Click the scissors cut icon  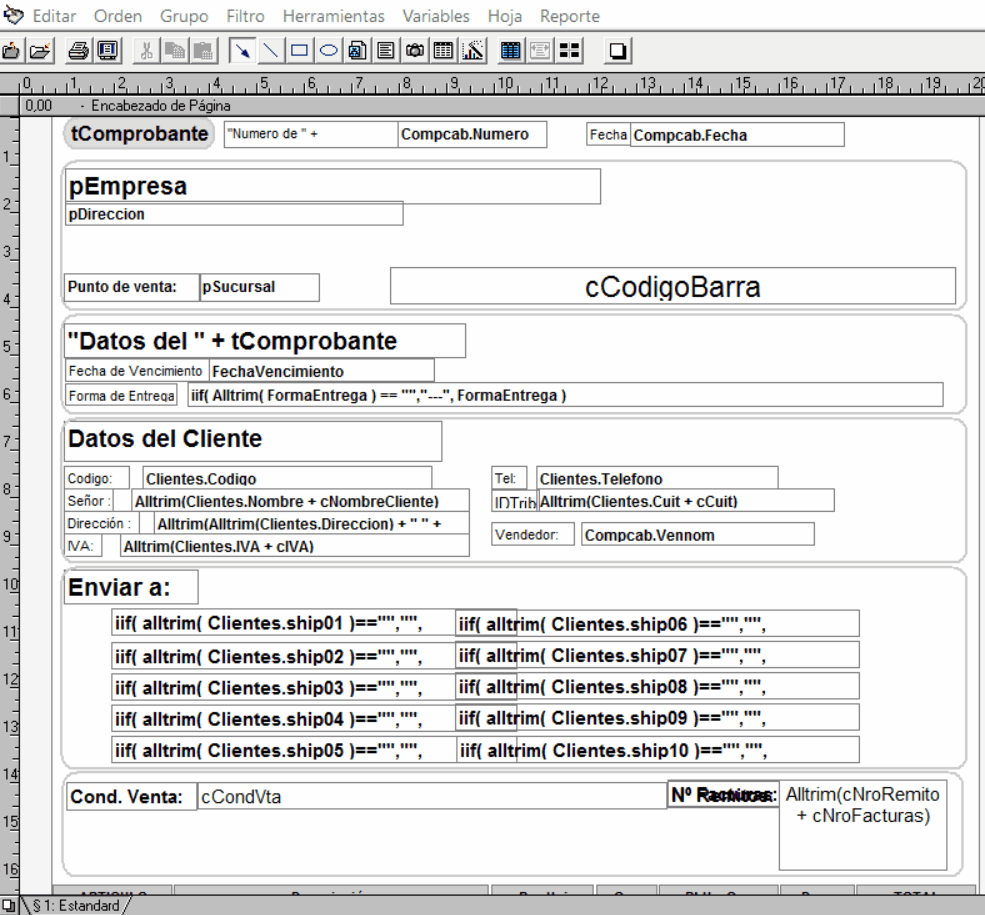point(146,51)
